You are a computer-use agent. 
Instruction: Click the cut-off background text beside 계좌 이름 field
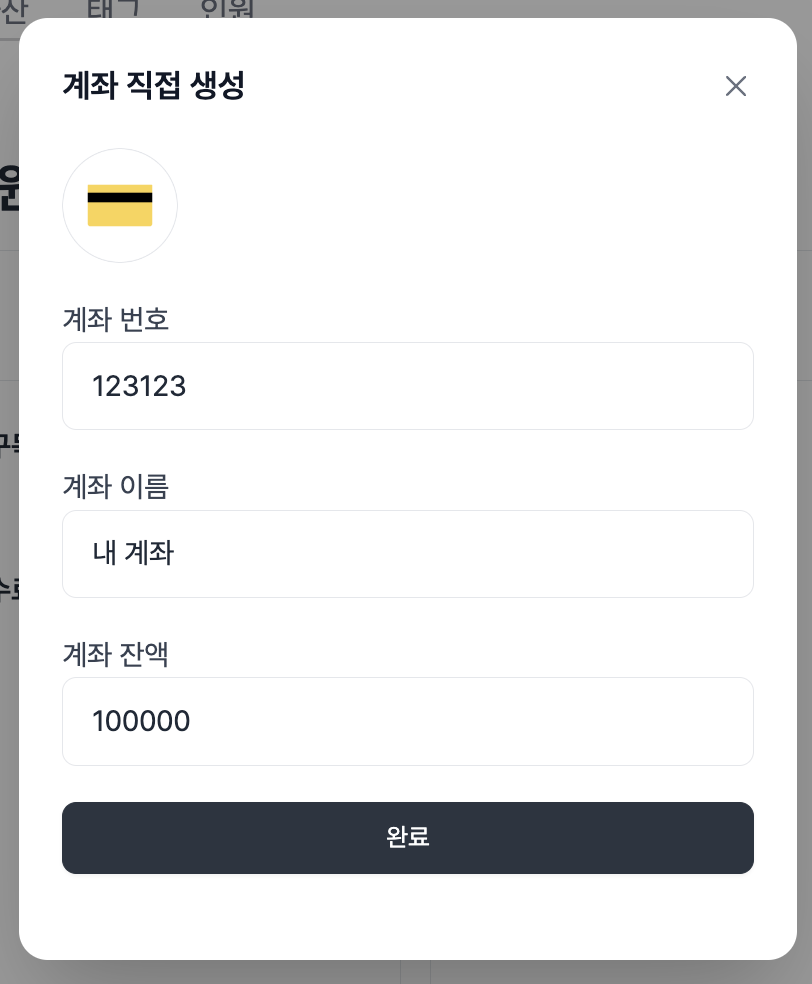[x=8, y=588]
